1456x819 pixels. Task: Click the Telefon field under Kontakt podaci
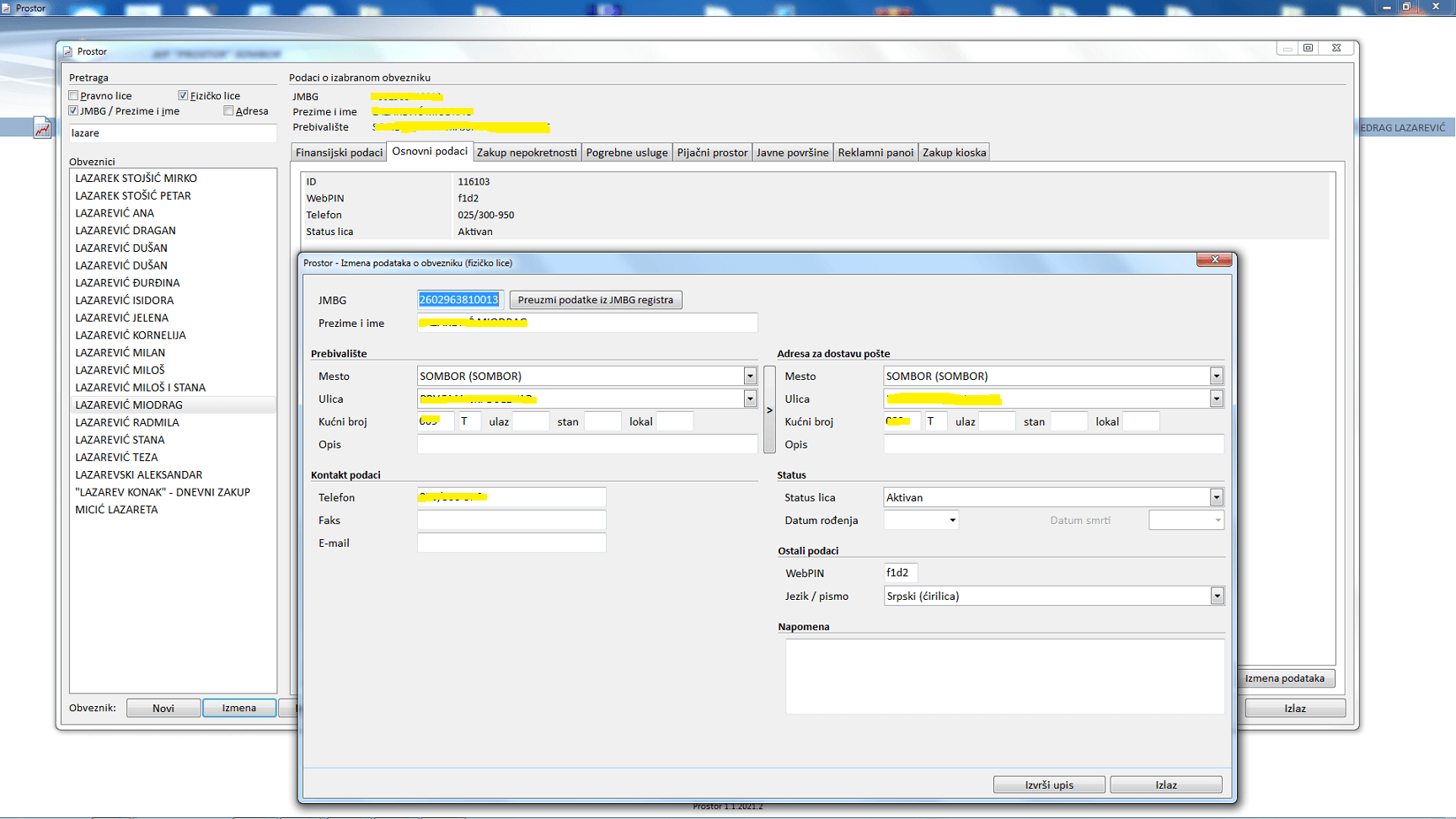tap(511, 497)
